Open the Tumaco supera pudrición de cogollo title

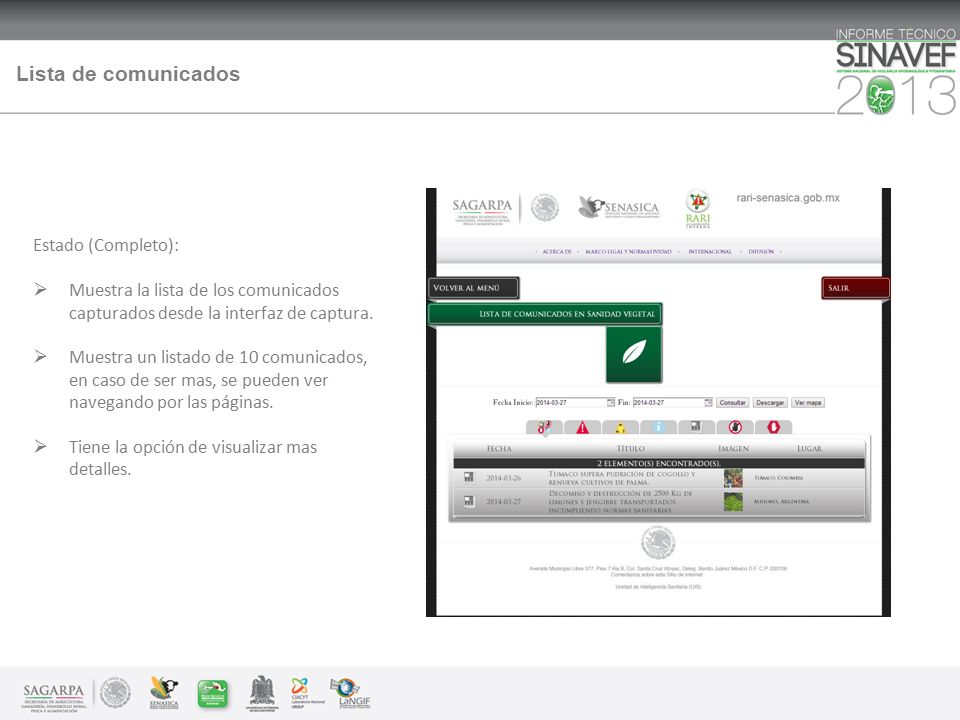click(621, 478)
